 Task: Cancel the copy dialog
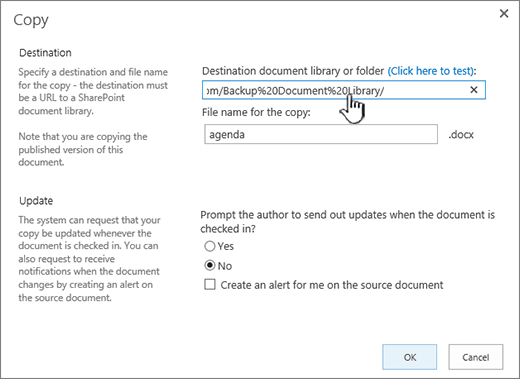coord(476,357)
